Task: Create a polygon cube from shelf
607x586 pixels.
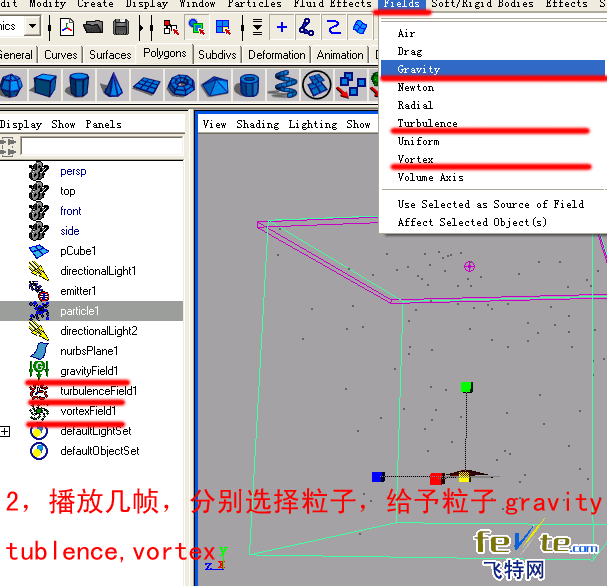Action: coord(45,85)
